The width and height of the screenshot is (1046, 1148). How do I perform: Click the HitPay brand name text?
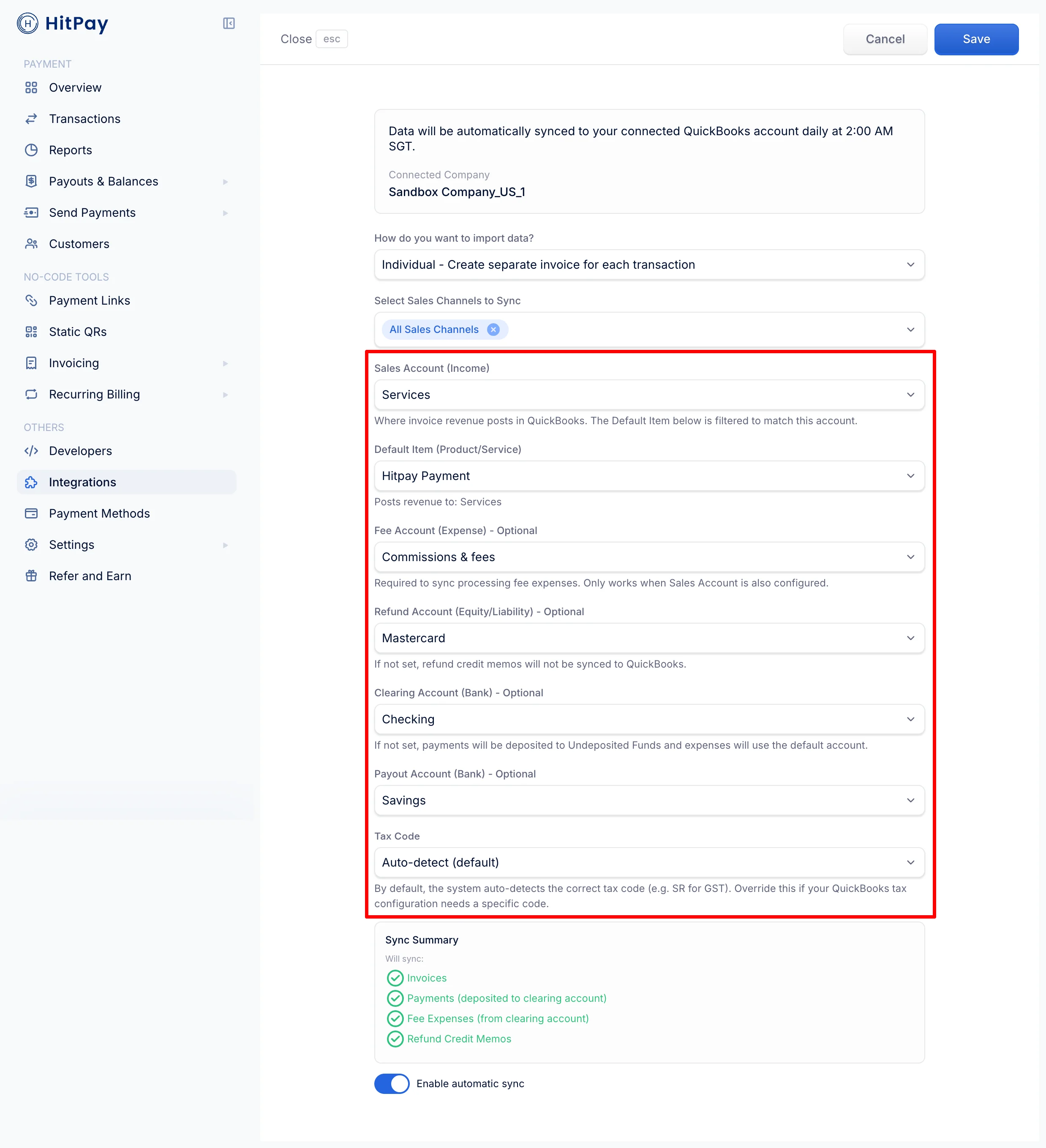pos(76,24)
